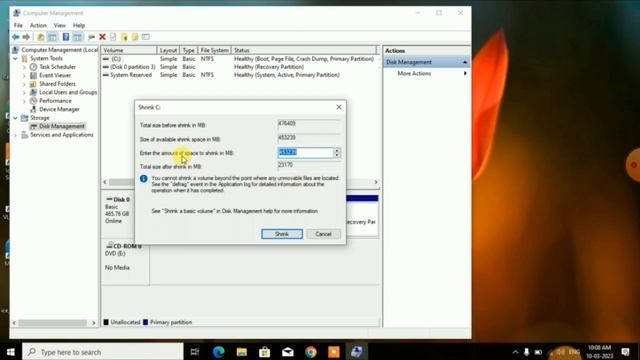The image size is (640, 360).
Task: Click the Properties sheet icon beside red X
Action: pos(113,37)
